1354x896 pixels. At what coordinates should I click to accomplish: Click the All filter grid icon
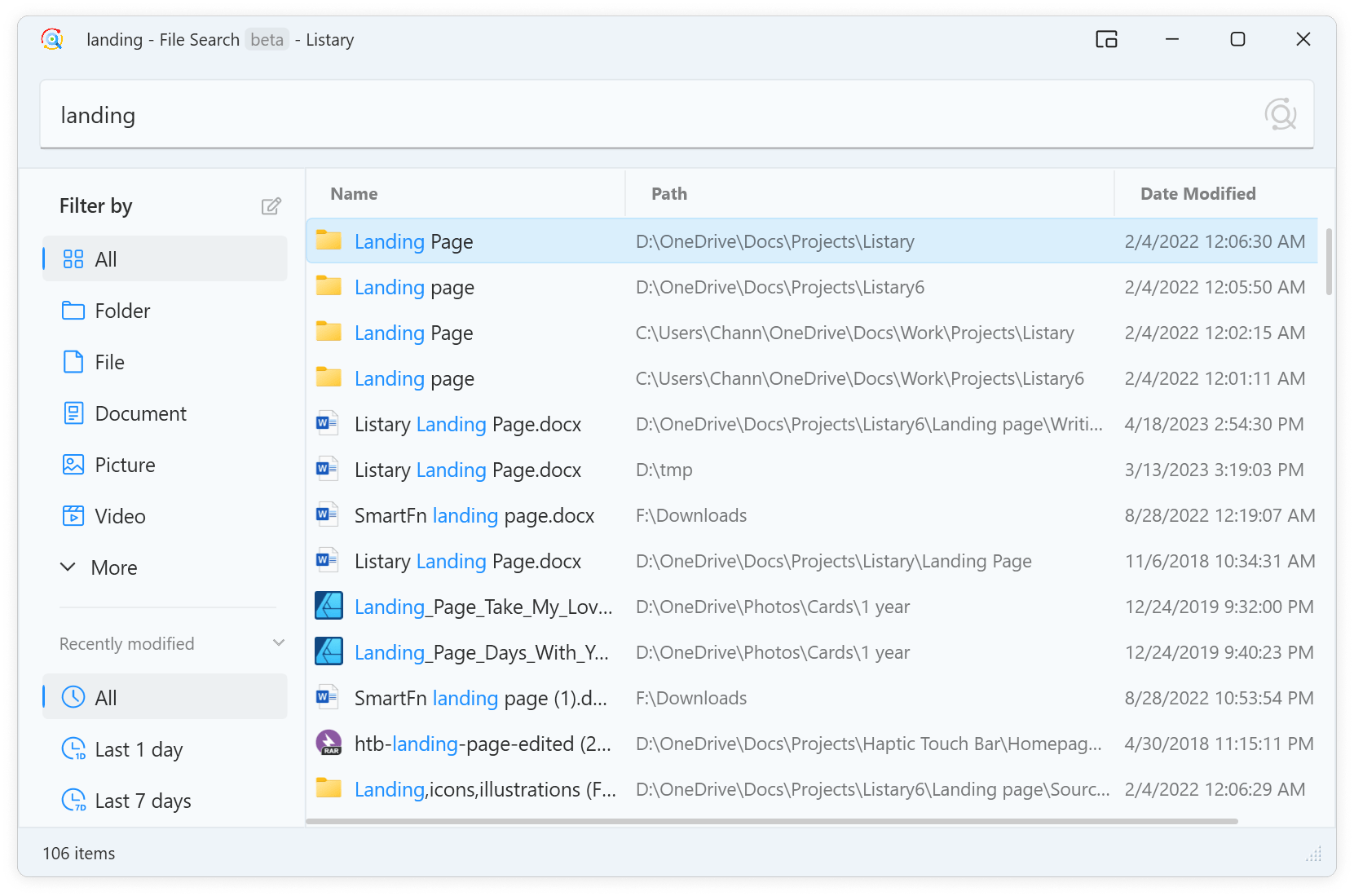(x=73, y=259)
